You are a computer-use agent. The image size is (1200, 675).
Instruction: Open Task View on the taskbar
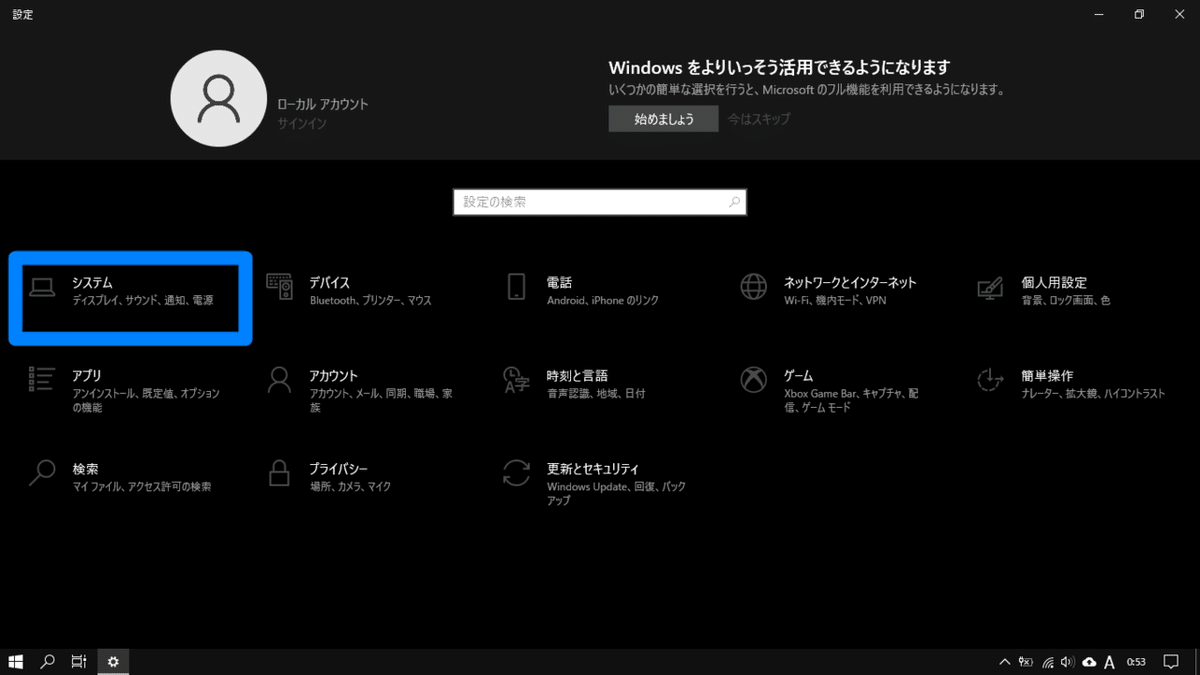78,662
